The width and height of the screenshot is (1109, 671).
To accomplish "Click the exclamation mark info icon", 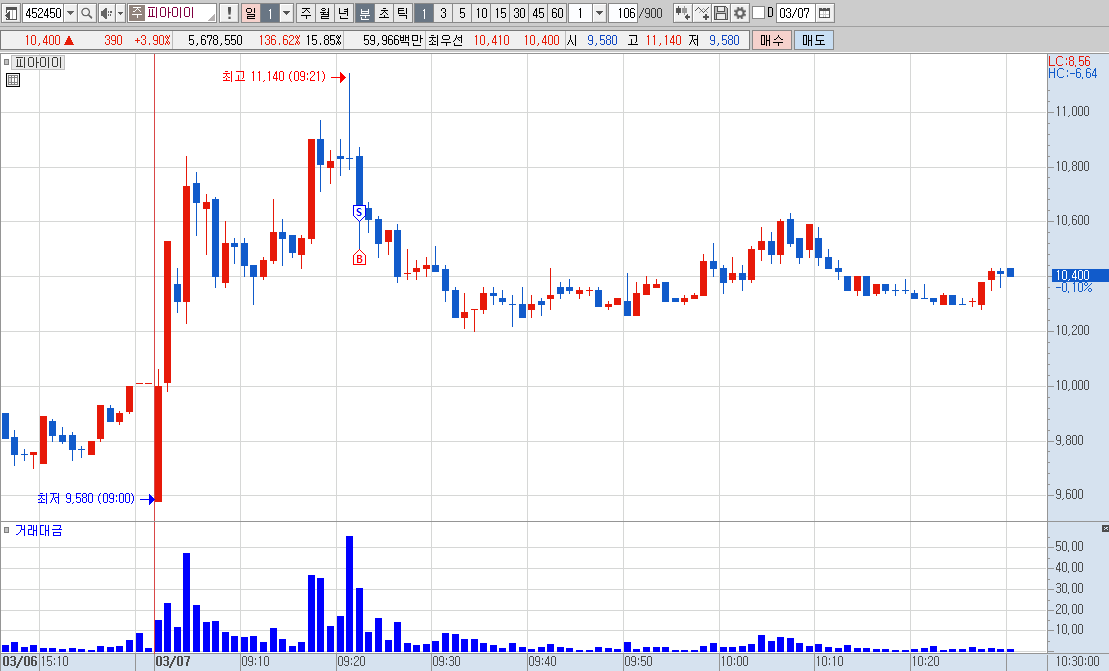I will coord(228,13).
